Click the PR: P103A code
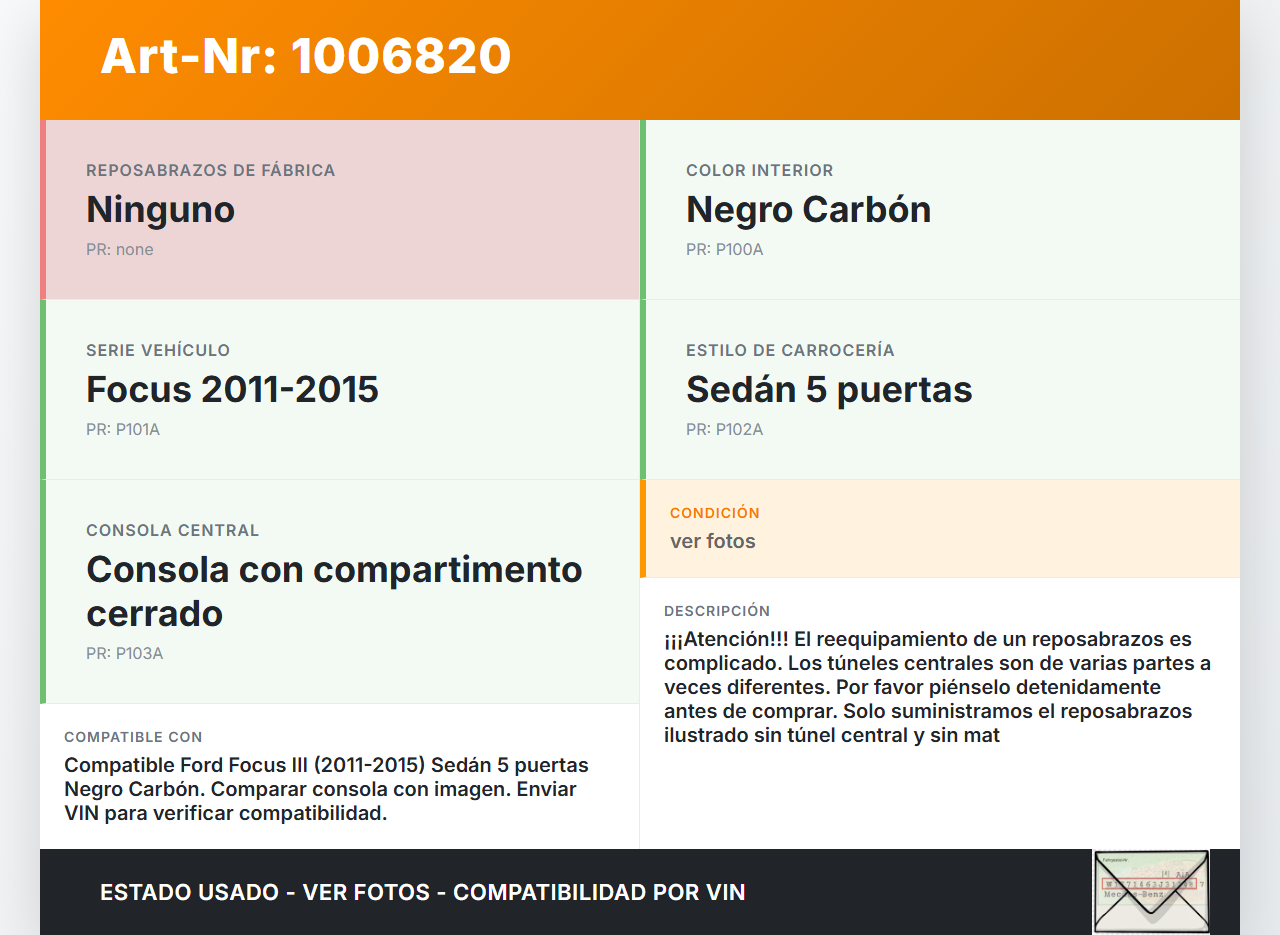 point(124,653)
